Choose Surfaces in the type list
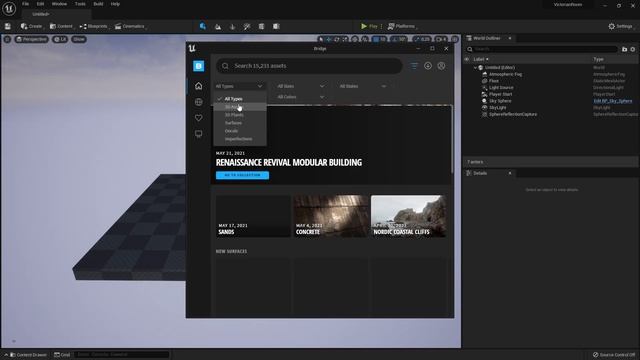 point(240,123)
